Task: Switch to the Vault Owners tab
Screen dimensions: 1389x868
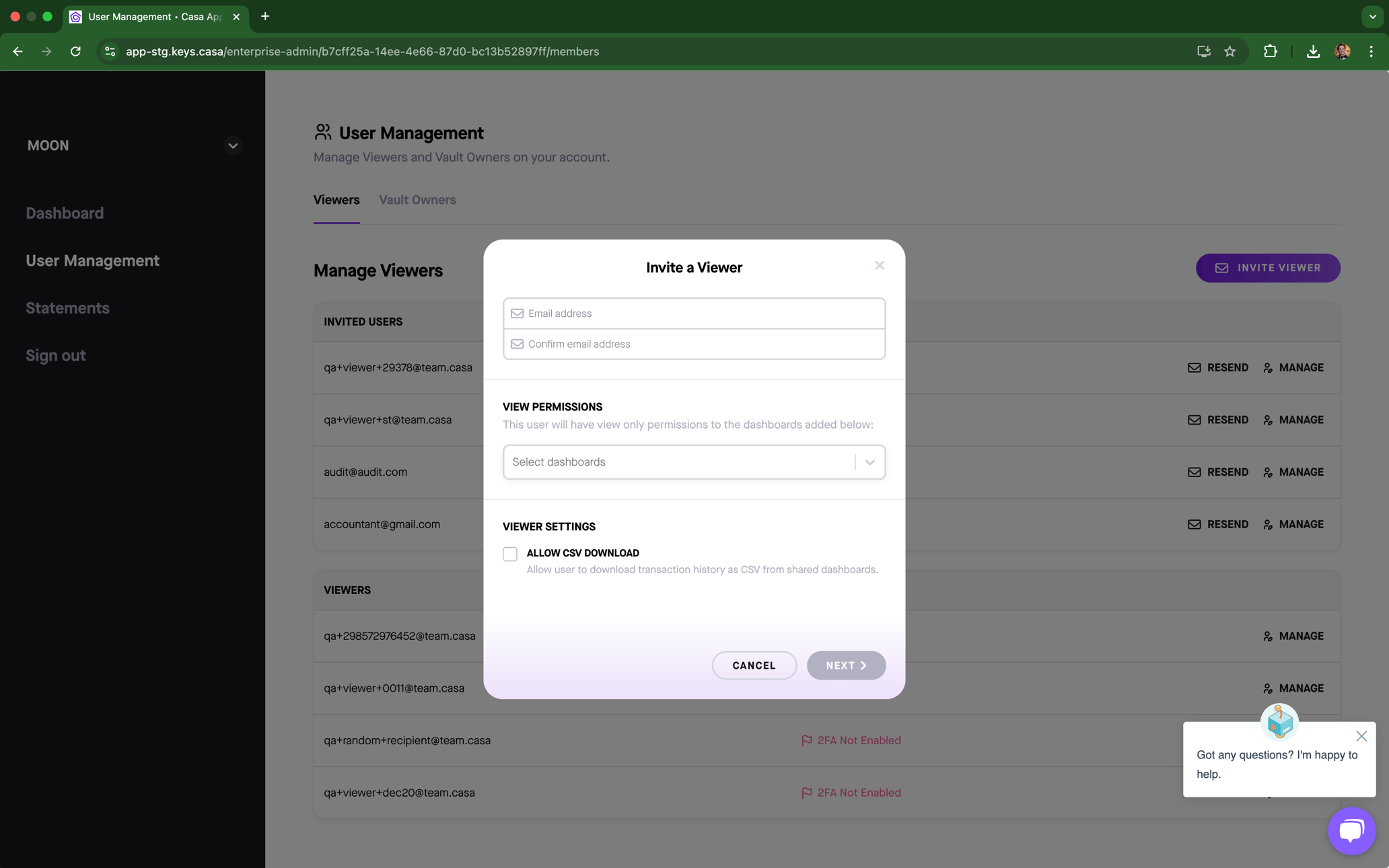Action: [x=417, y=200]
